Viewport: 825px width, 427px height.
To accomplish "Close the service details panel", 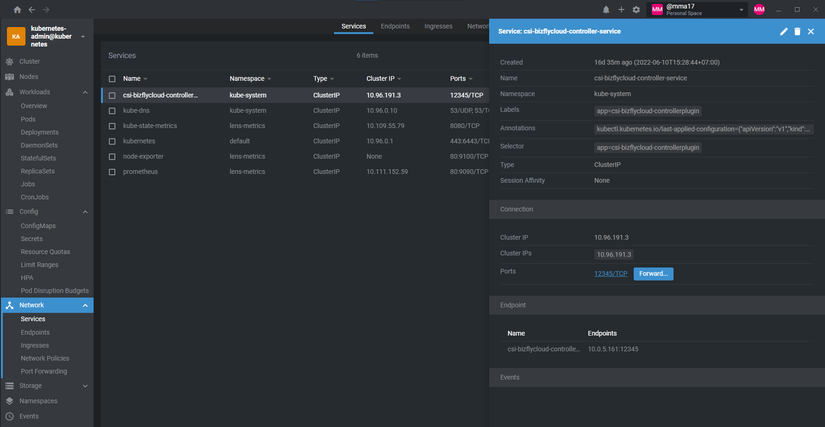I will click(811, 32).
